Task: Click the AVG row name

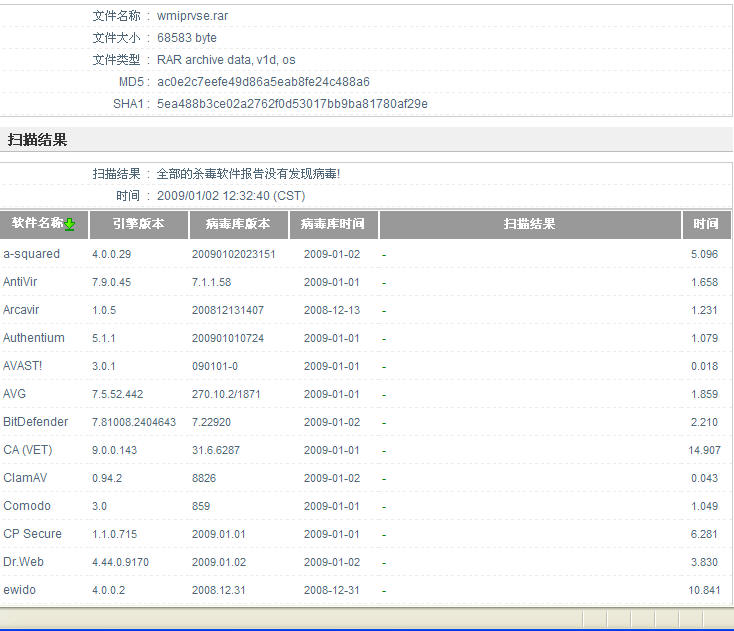Action: (x=15, y=394)
